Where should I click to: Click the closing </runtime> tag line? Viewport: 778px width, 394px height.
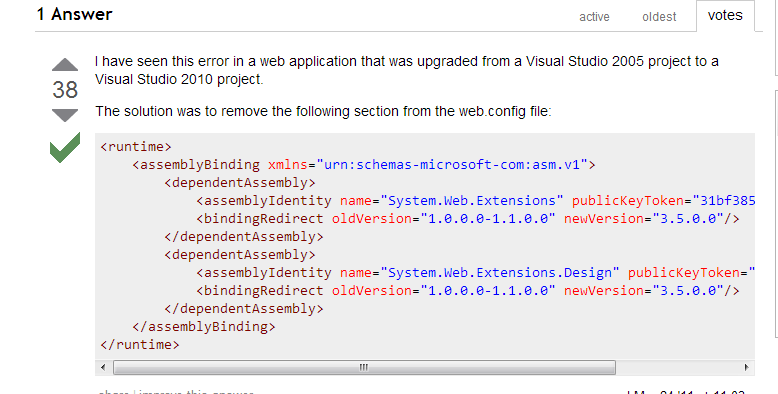140,344
